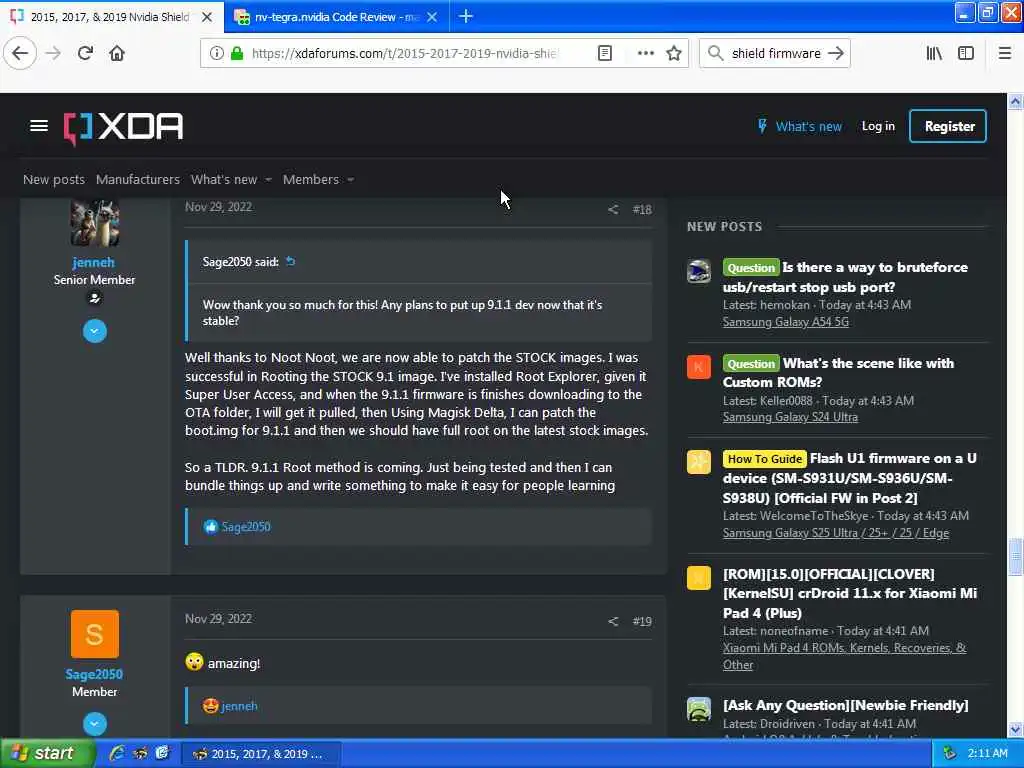Click the Log in link
Screen dimensions: 1024x768
pos(878,126)
